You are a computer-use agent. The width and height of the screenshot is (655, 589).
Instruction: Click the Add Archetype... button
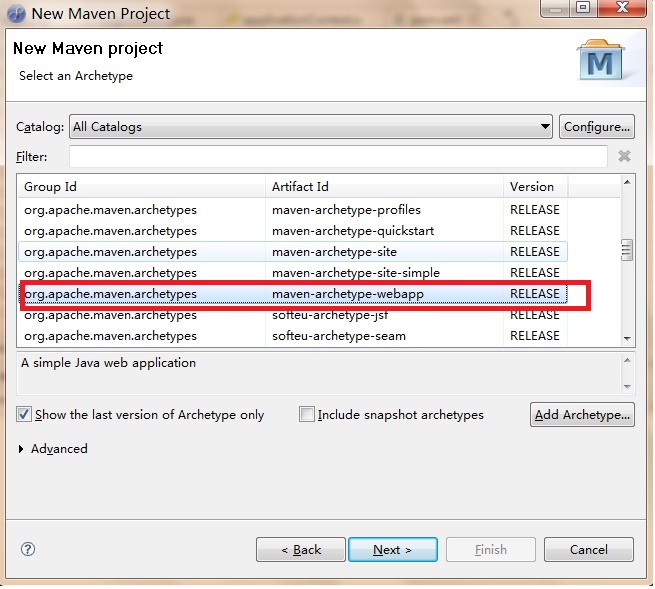(x=582, y=414)
